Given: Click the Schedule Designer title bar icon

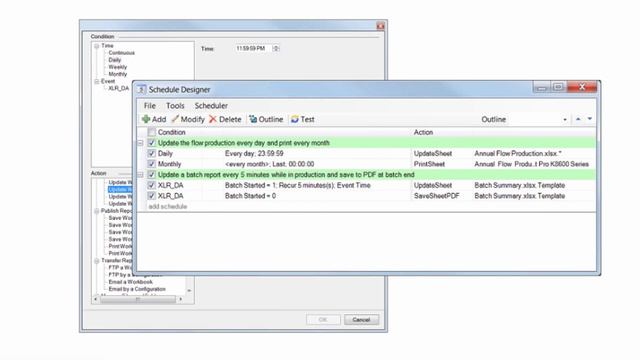Looking at the screenshot, I should coord(141,89).
